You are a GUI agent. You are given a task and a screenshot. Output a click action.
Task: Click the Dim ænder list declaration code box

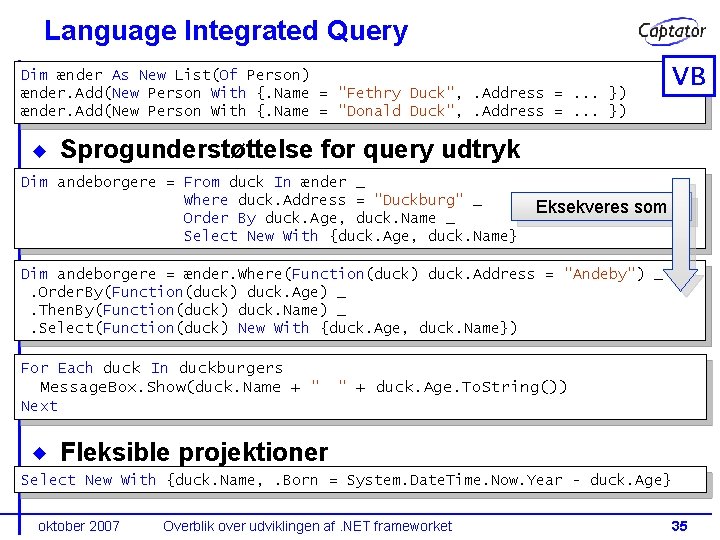360,92
